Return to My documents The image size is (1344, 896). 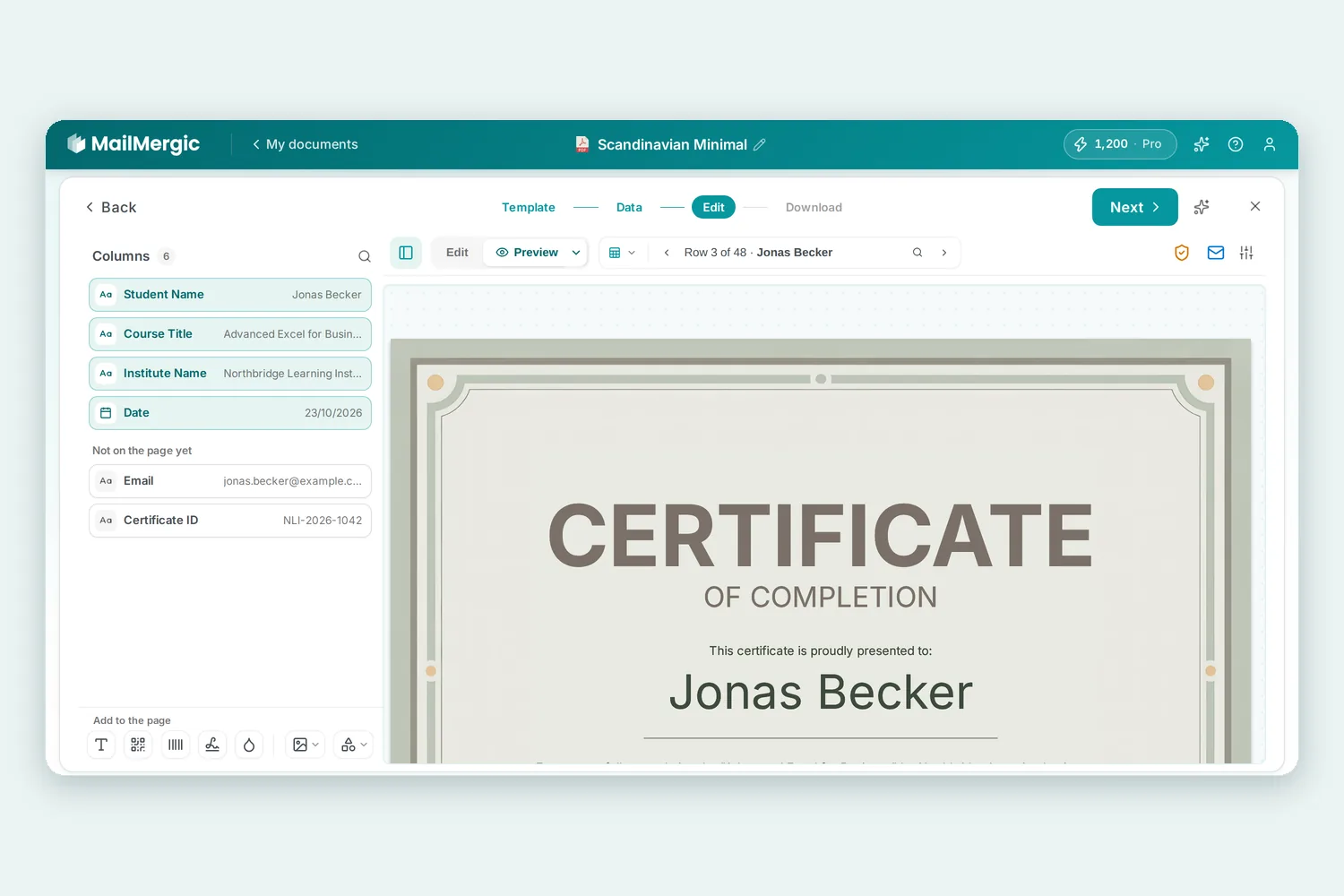tap(305, 144)
